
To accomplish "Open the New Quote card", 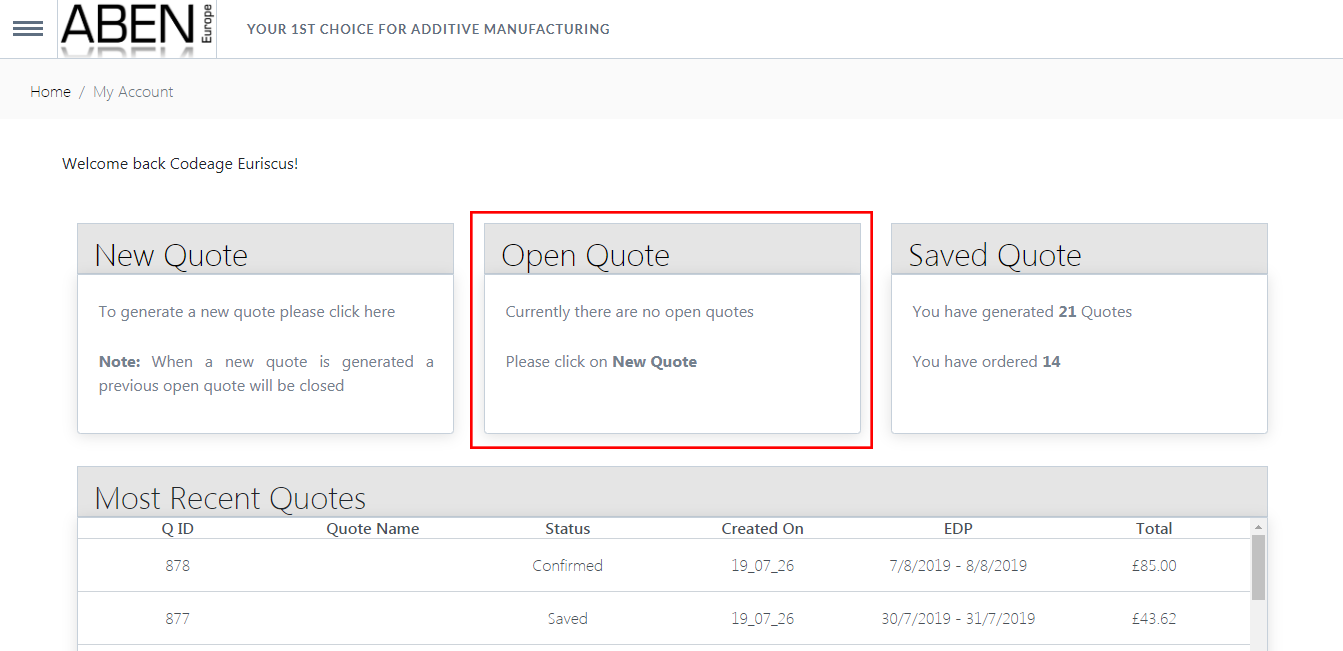I will click(x=265, y=328).
